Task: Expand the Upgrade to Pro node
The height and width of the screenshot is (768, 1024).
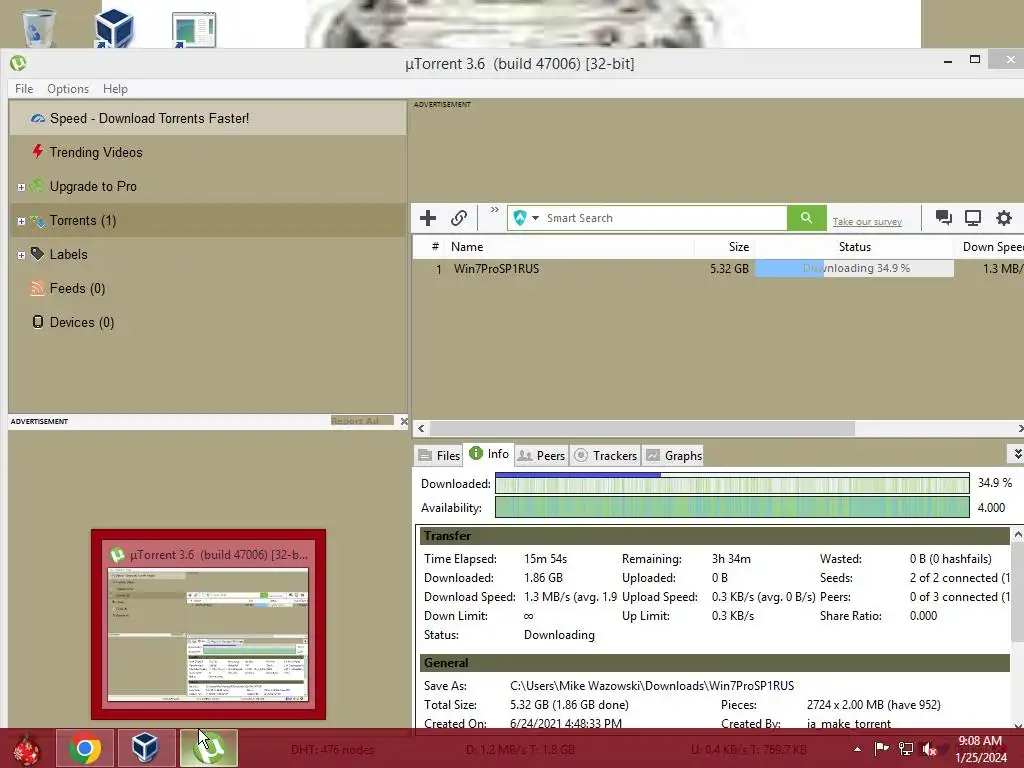Action: coord(21,187)
